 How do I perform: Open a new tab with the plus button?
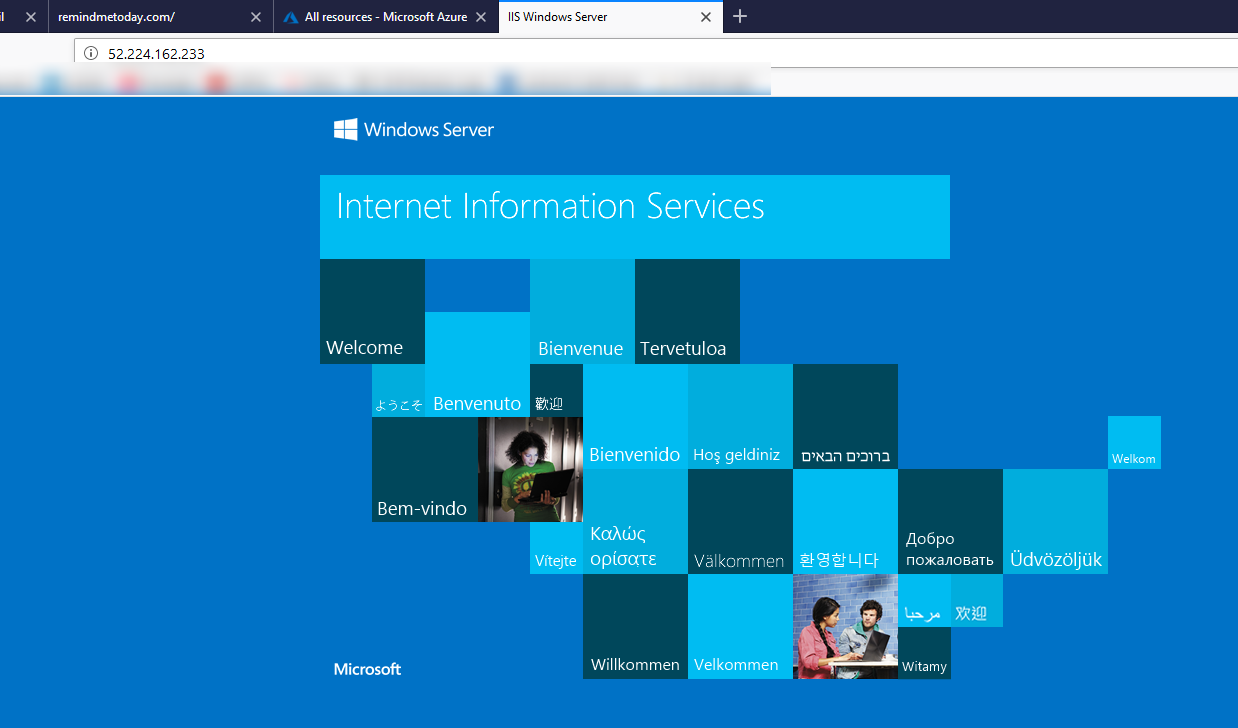click(x=740, y=16)
